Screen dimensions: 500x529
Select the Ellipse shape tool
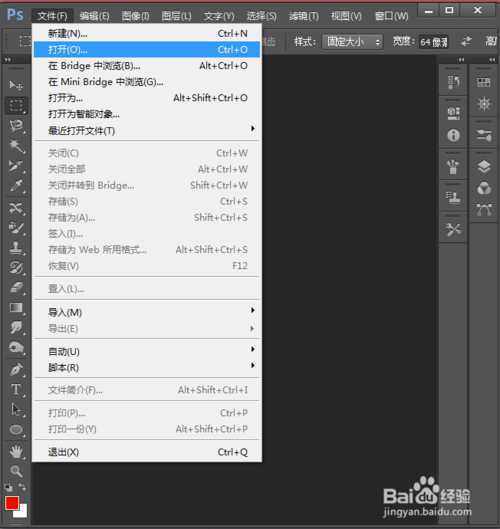point(16,430)
